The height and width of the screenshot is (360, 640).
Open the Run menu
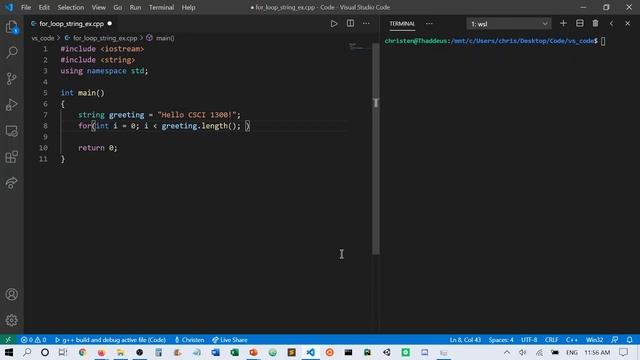pyautogui.click(x=135, y=7)
